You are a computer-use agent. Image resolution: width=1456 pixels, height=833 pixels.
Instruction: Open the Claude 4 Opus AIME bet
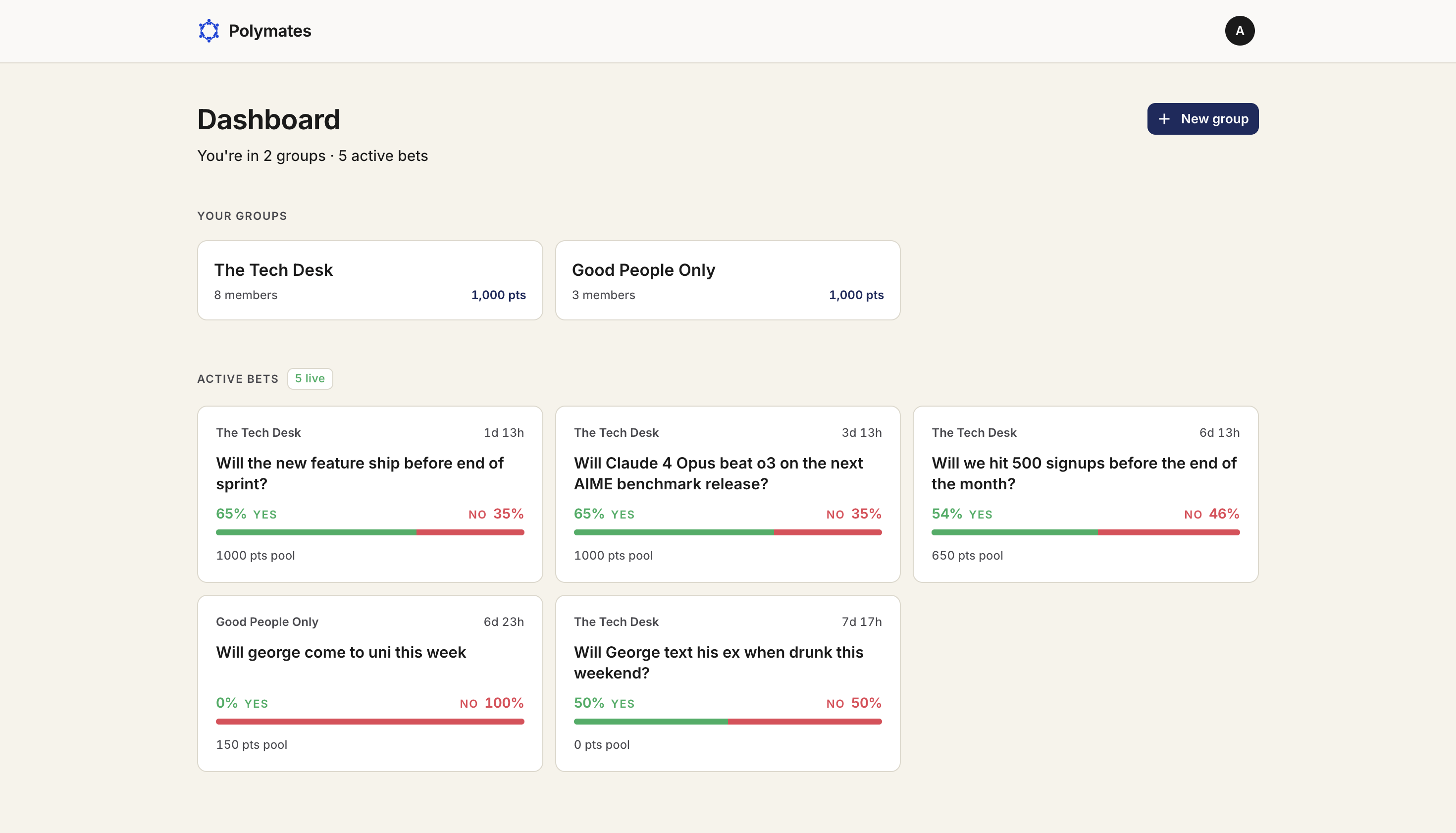[x=727, y=494]
